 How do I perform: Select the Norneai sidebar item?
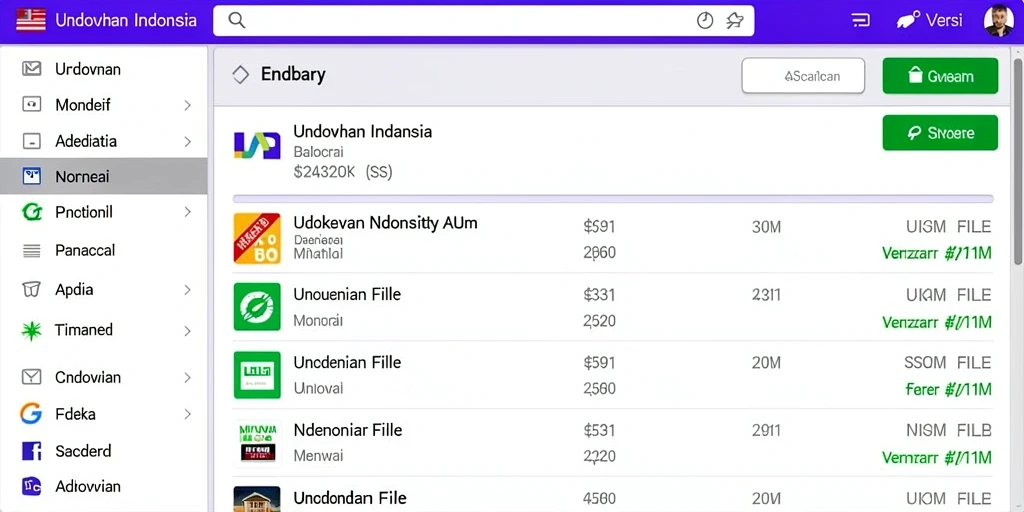click(104, 176)
